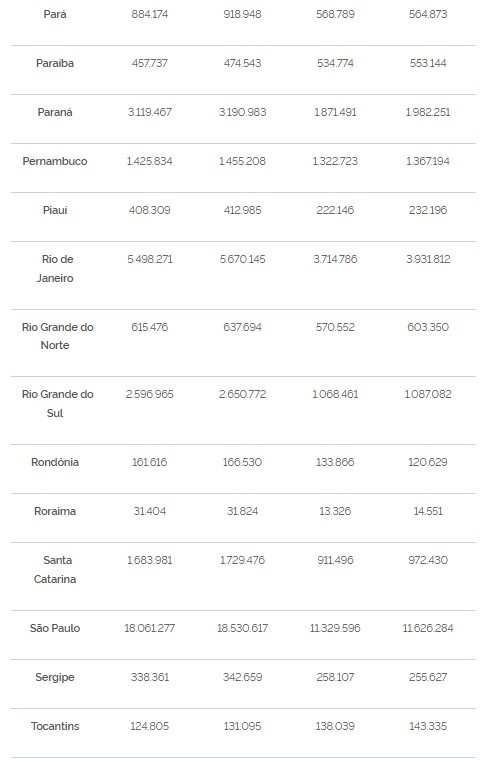Click the Rio de Janeiro row label
Image resolution: width=485 pixels, height=760 pixels.
tap(55, 269)
